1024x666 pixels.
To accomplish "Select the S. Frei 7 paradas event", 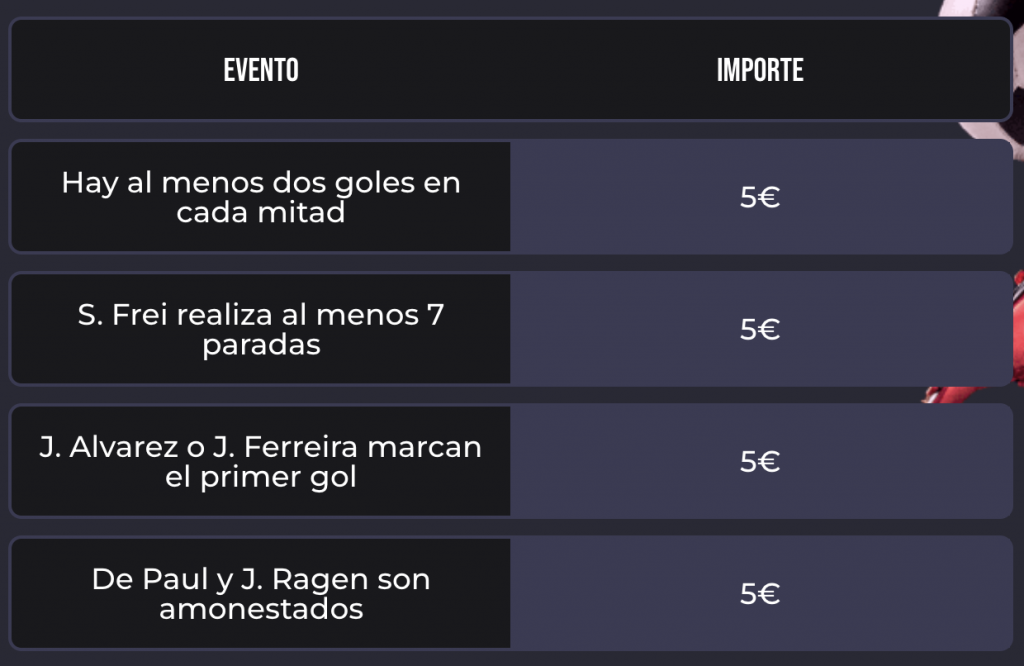I will [x=261, y=329].
